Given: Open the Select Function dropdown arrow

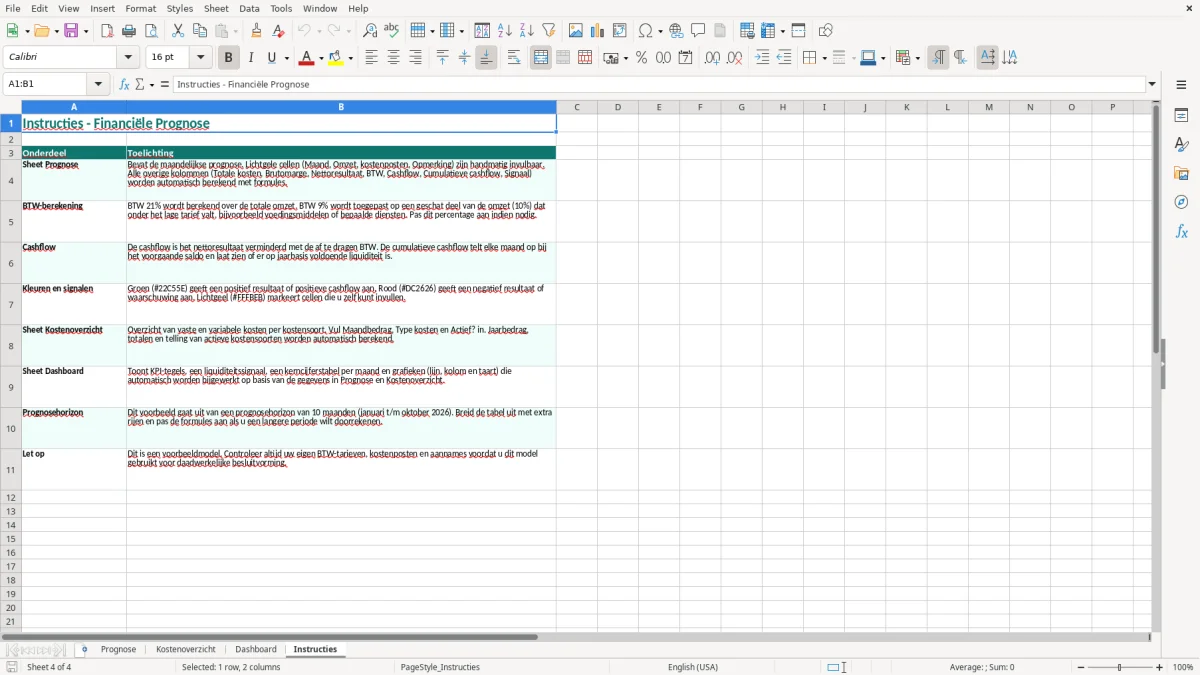Looking at the screenshot, I should pyautogui.click(x=151, y=85).
